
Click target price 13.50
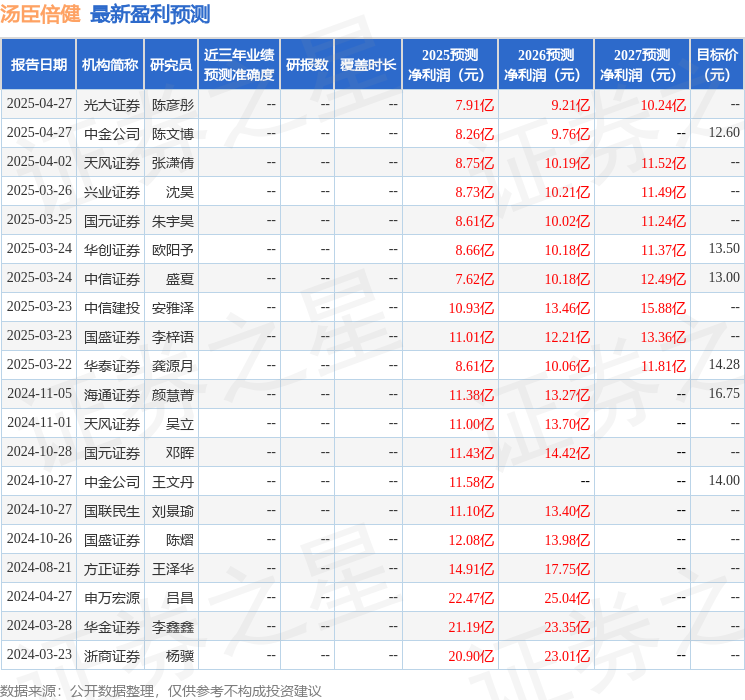724,249
